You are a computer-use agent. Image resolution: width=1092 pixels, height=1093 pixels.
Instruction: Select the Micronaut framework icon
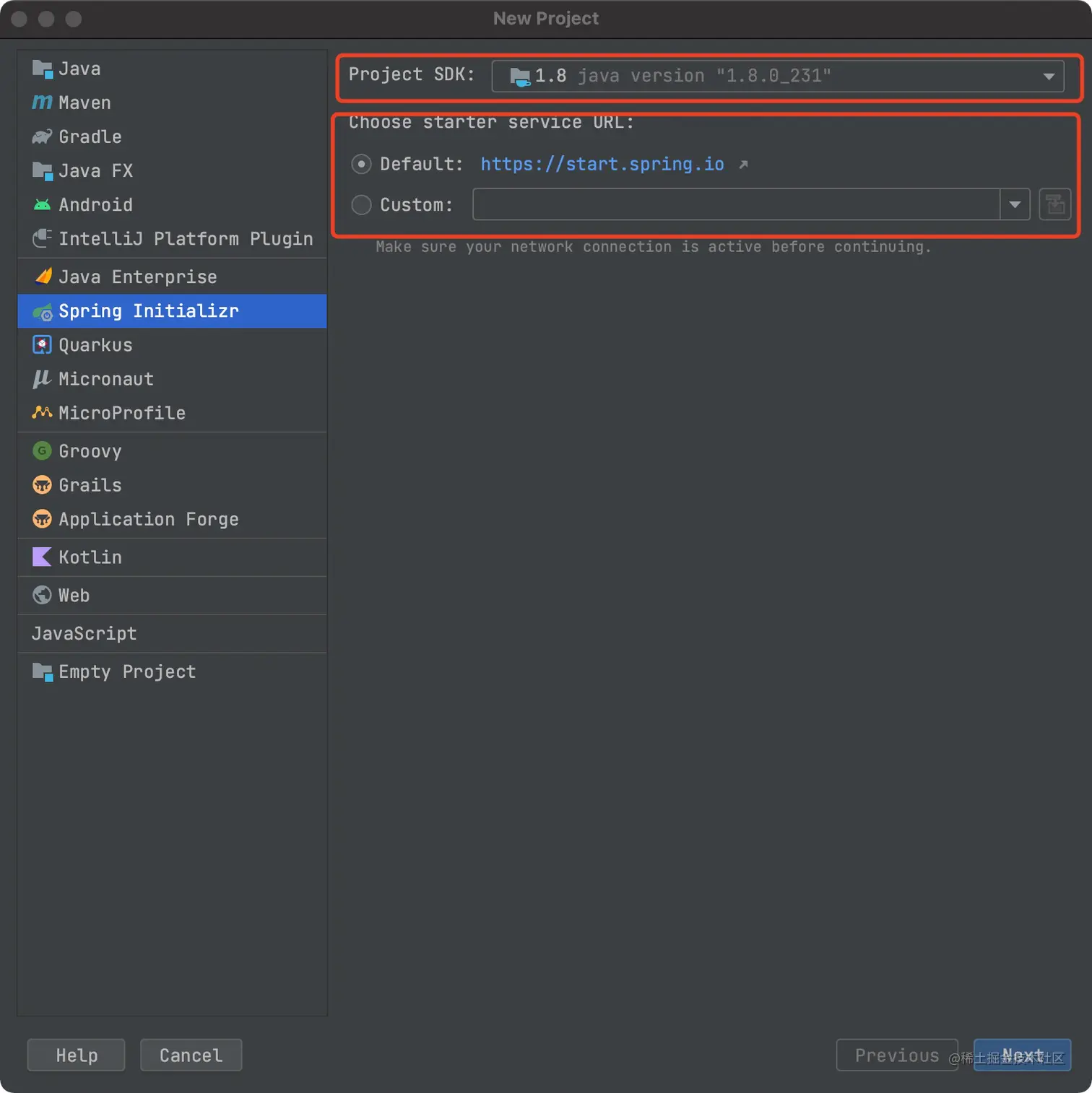click(41, 378)
